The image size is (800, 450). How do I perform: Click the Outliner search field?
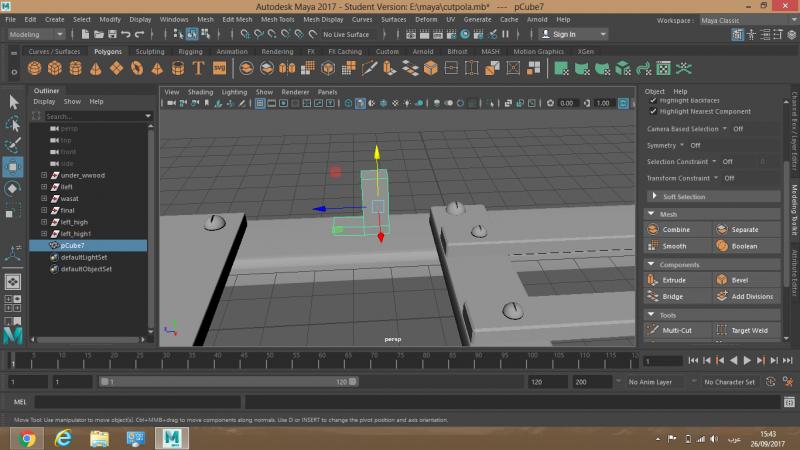pos(94,116)
